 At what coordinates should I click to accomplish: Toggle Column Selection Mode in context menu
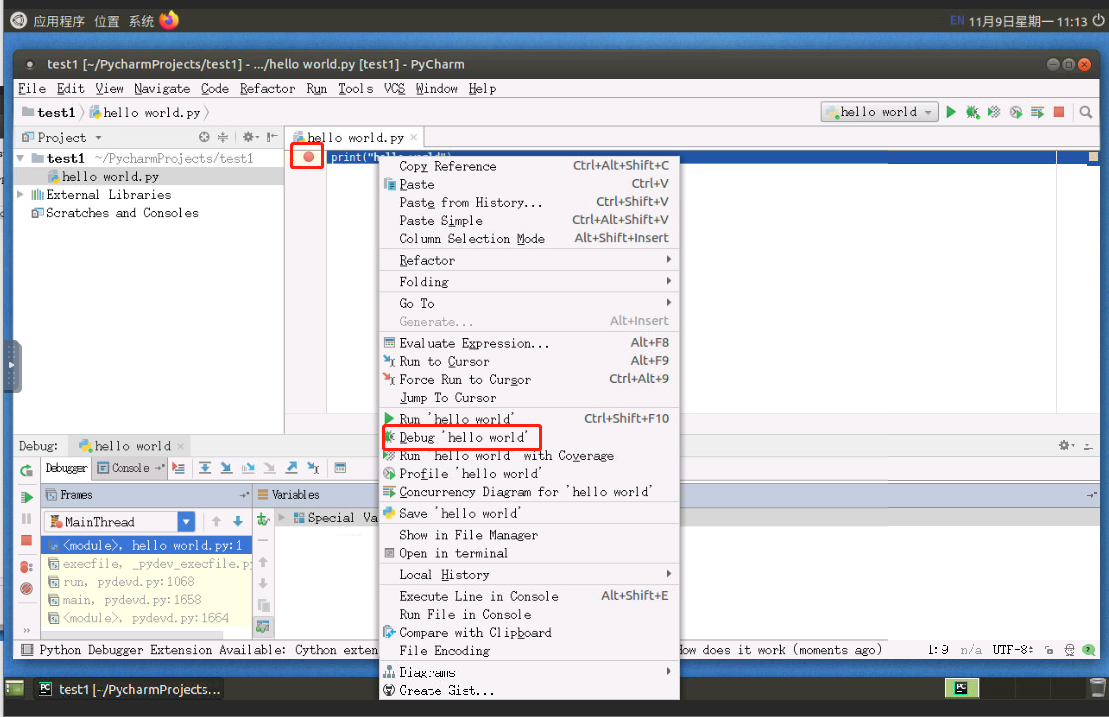529,239
